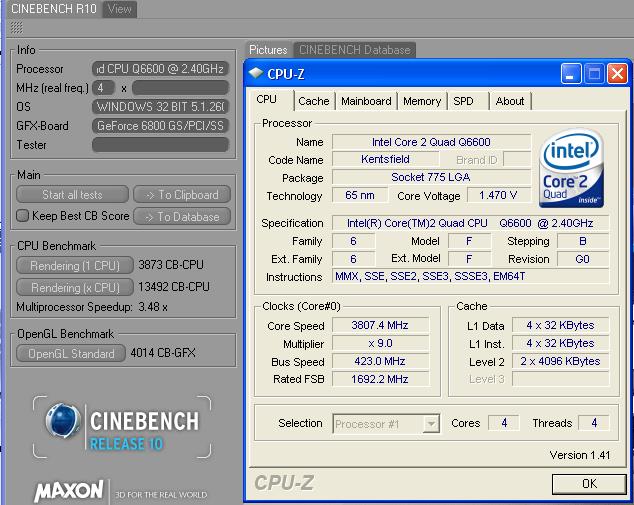634x505 pixels.
Task: Click the Selection dropdown arrow
Action: pos(431,424)
